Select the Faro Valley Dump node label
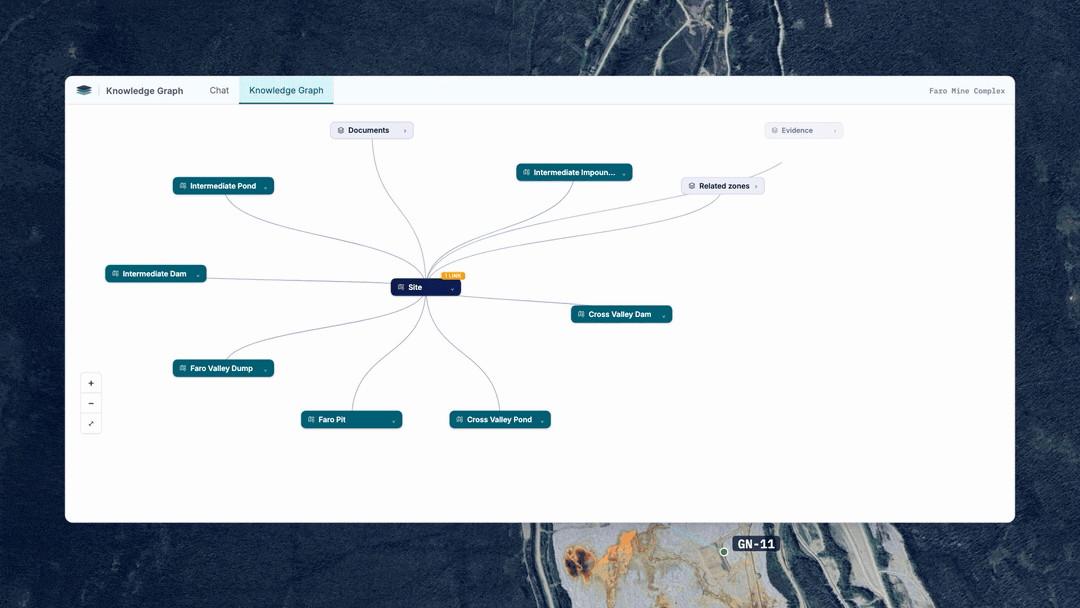The image size is (1080, 608). click(221, 368)
